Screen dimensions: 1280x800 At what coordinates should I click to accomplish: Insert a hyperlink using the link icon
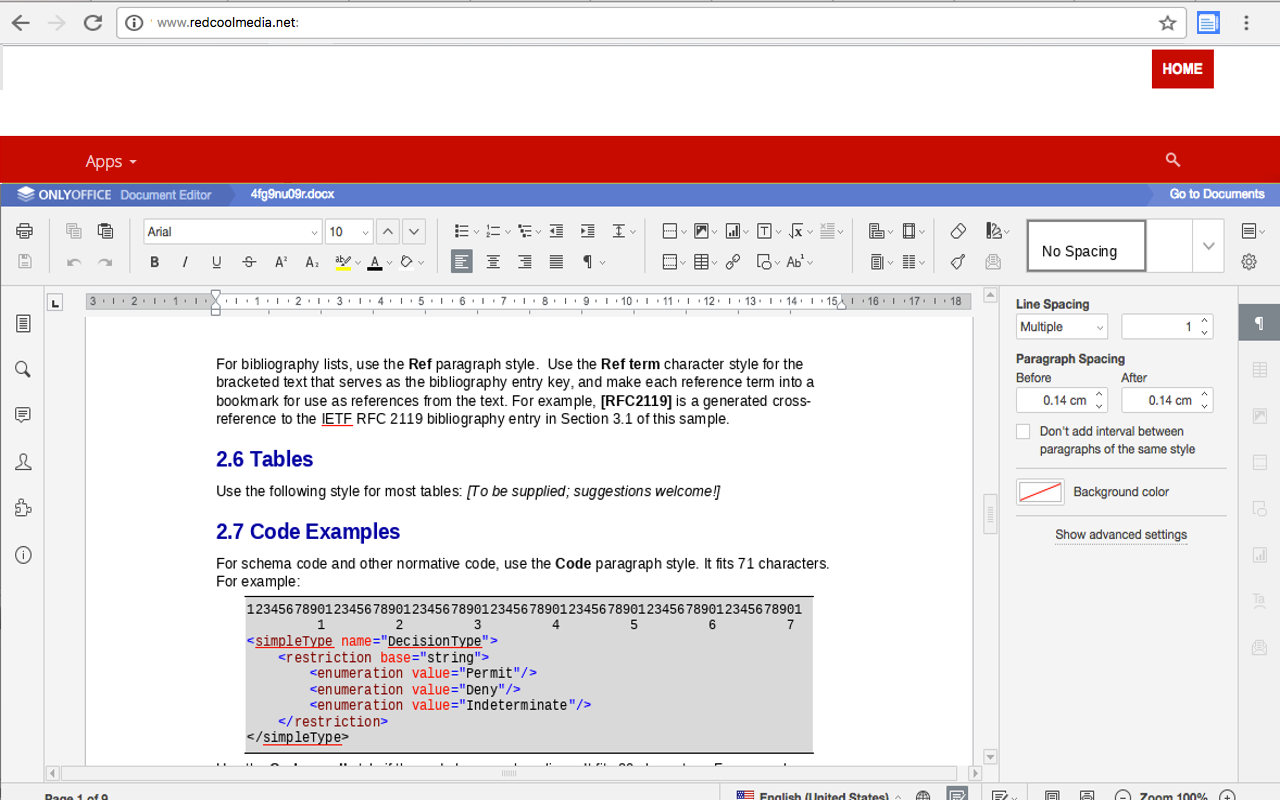tap(733, 262)
